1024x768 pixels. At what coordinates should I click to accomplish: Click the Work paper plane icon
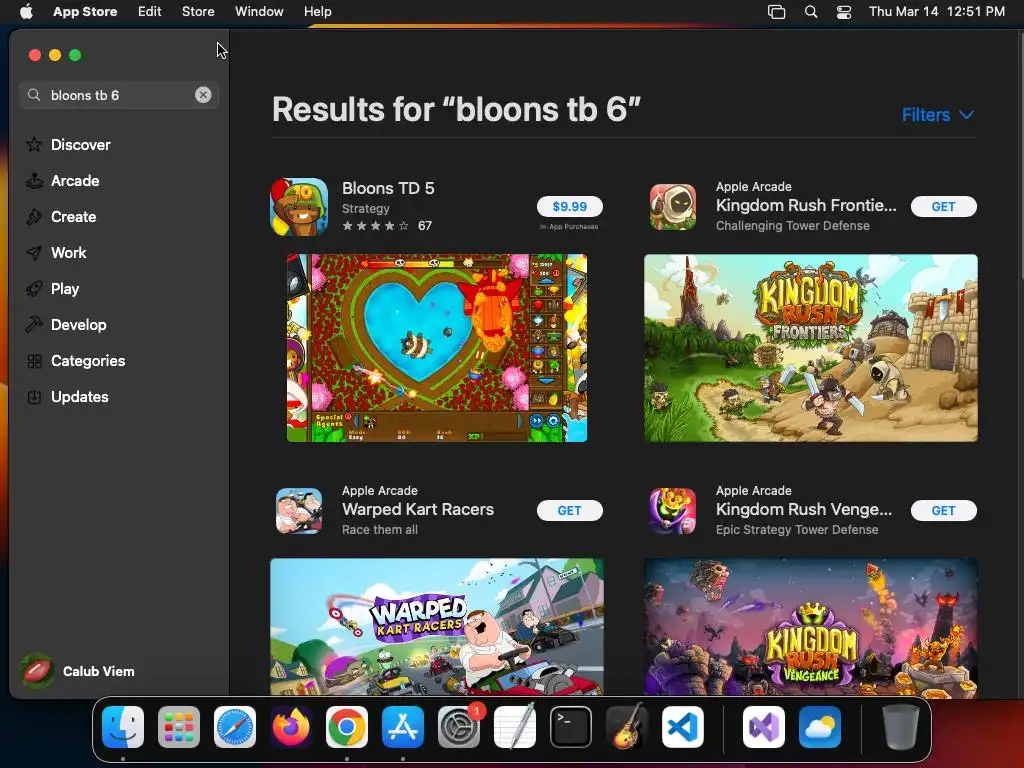point(34,252)
